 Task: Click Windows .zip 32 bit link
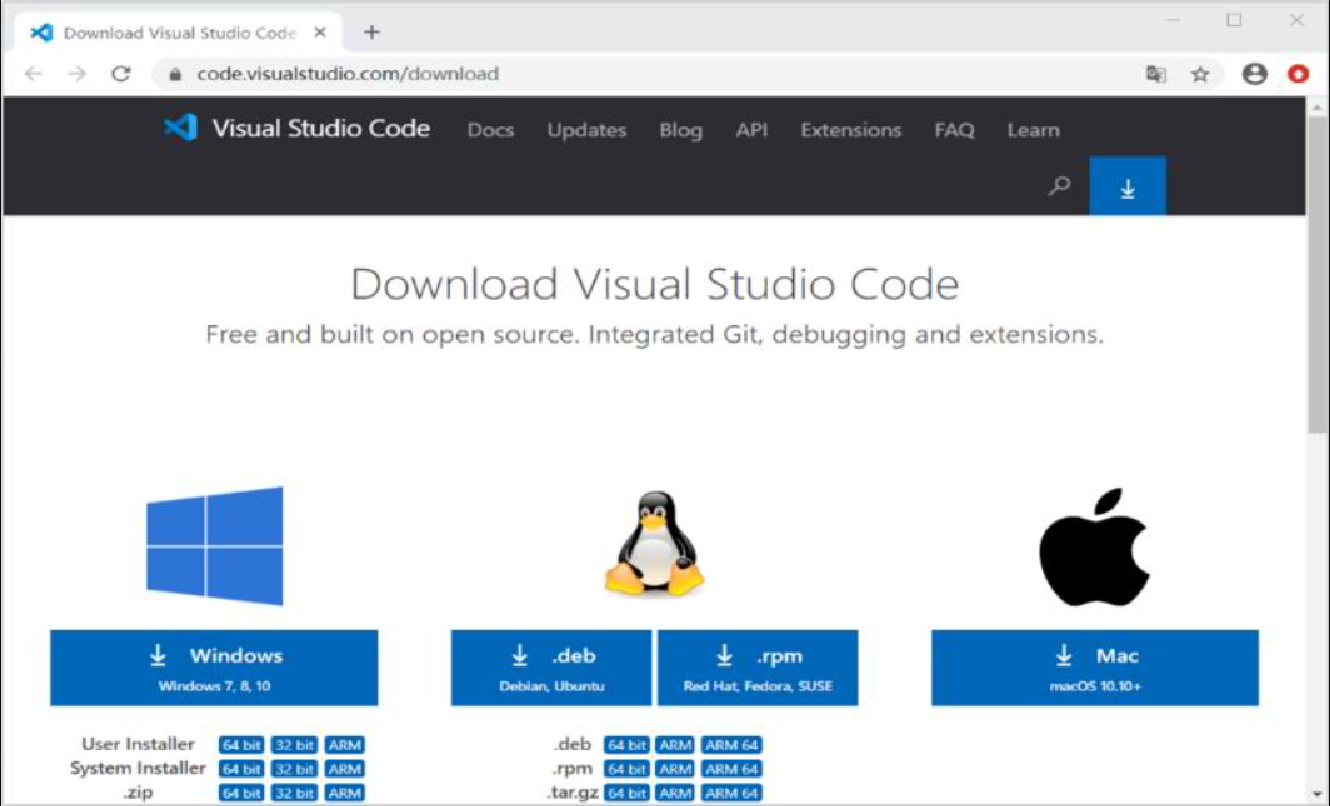pos(294,793)
